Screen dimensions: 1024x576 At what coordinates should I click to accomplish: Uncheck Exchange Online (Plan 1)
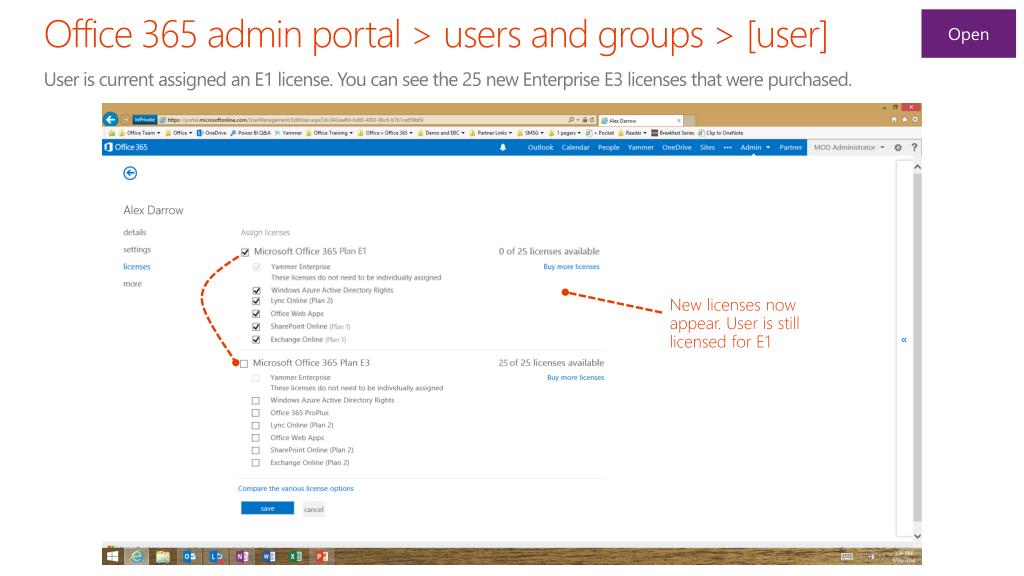[256, 340]
